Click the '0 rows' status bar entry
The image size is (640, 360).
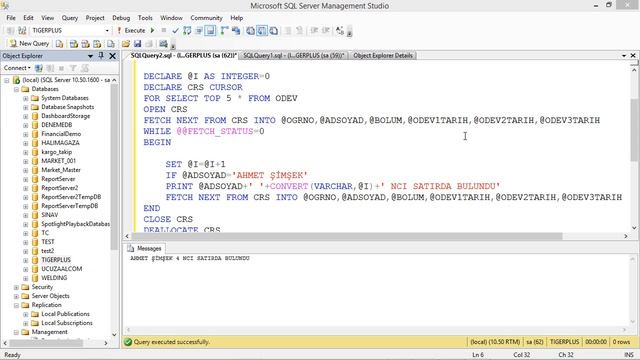point(621,342)
